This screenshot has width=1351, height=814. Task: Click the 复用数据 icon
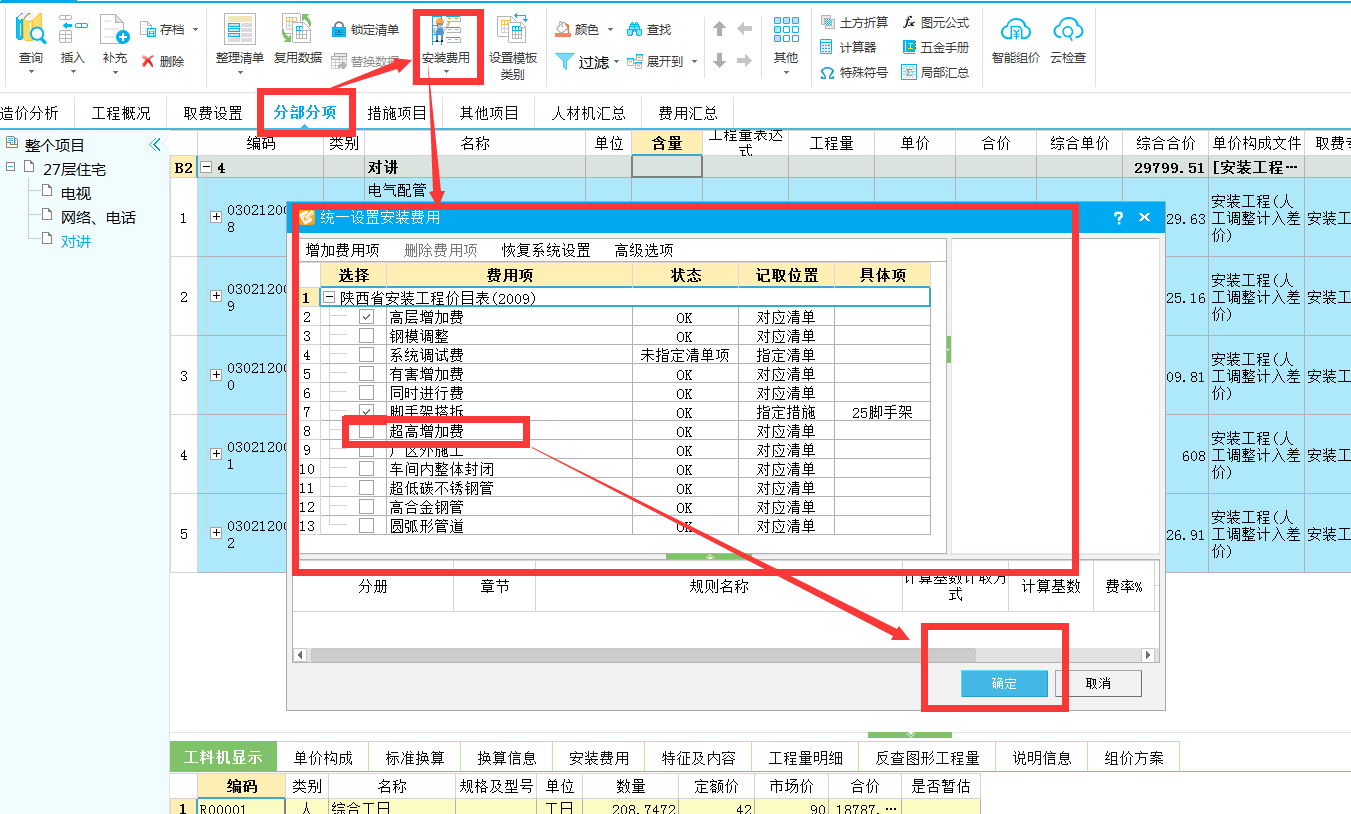(x=298, y=30)
